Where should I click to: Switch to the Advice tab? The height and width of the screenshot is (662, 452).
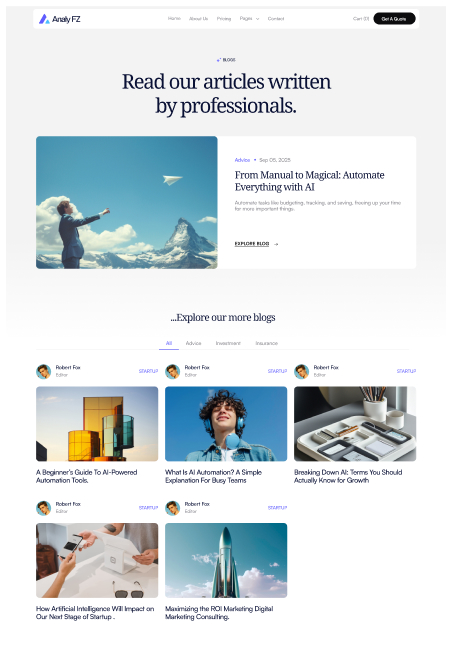(193, 343)
